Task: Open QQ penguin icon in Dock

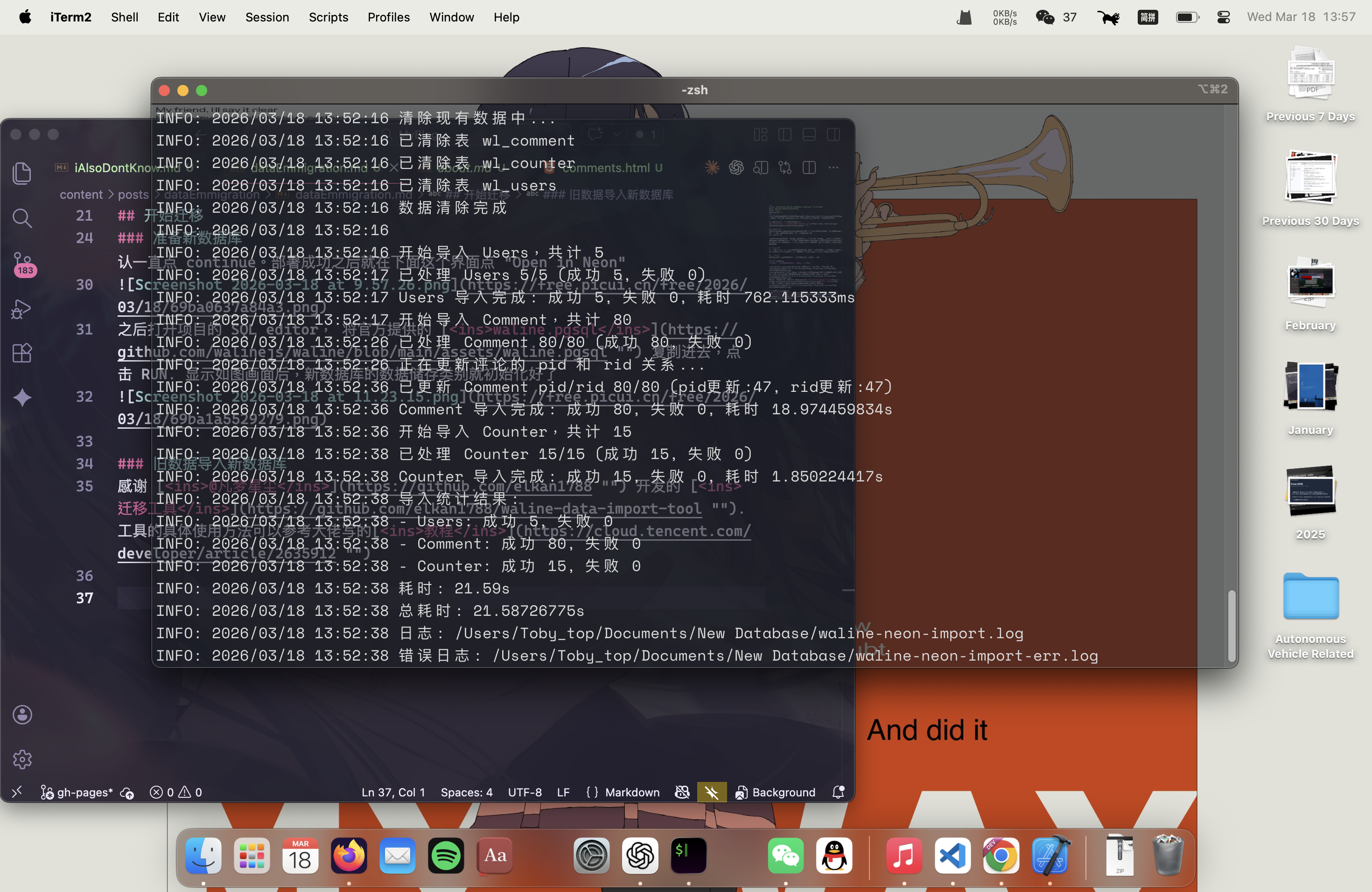Action: (834, 856)
